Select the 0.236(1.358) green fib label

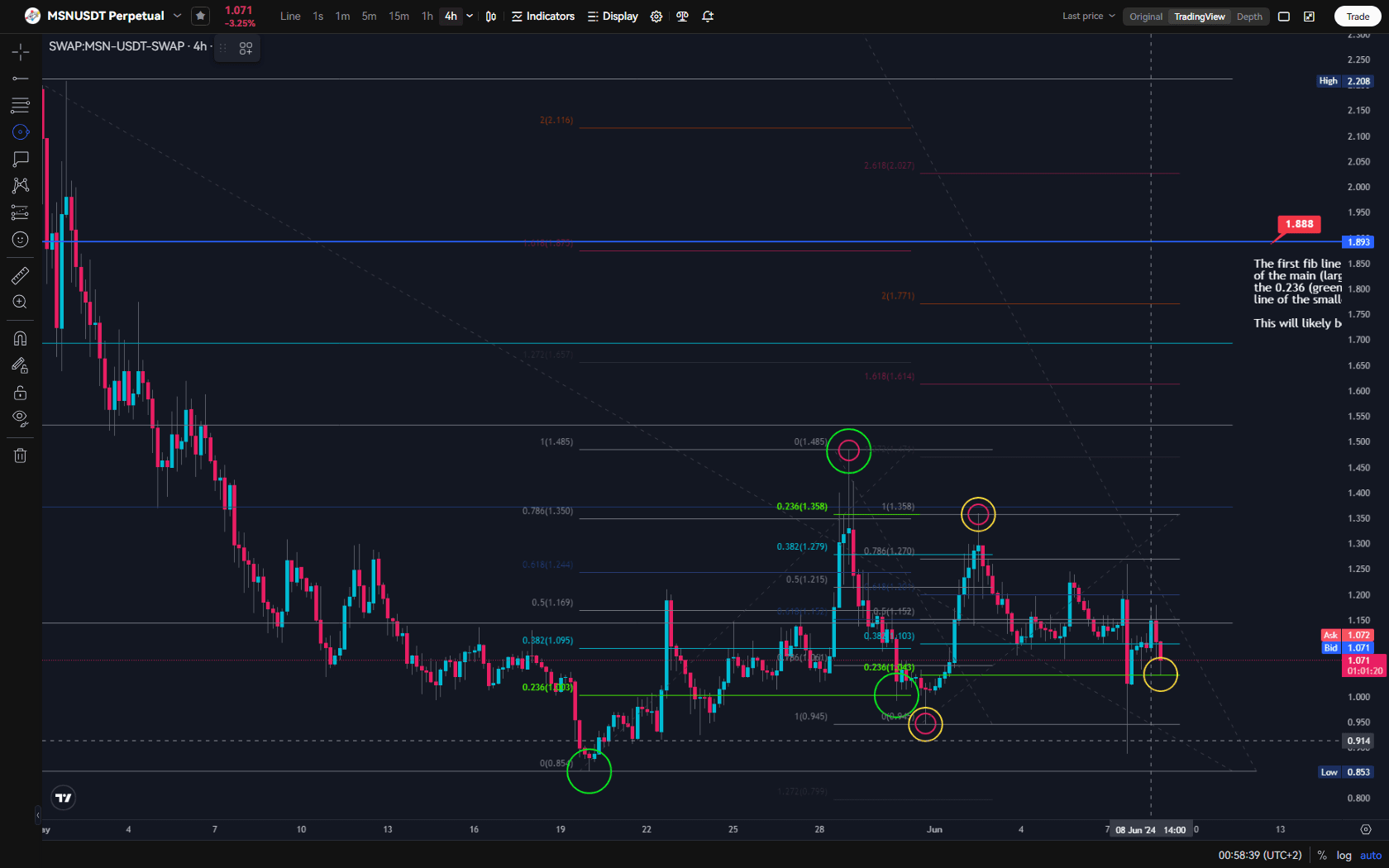(802, 507)
